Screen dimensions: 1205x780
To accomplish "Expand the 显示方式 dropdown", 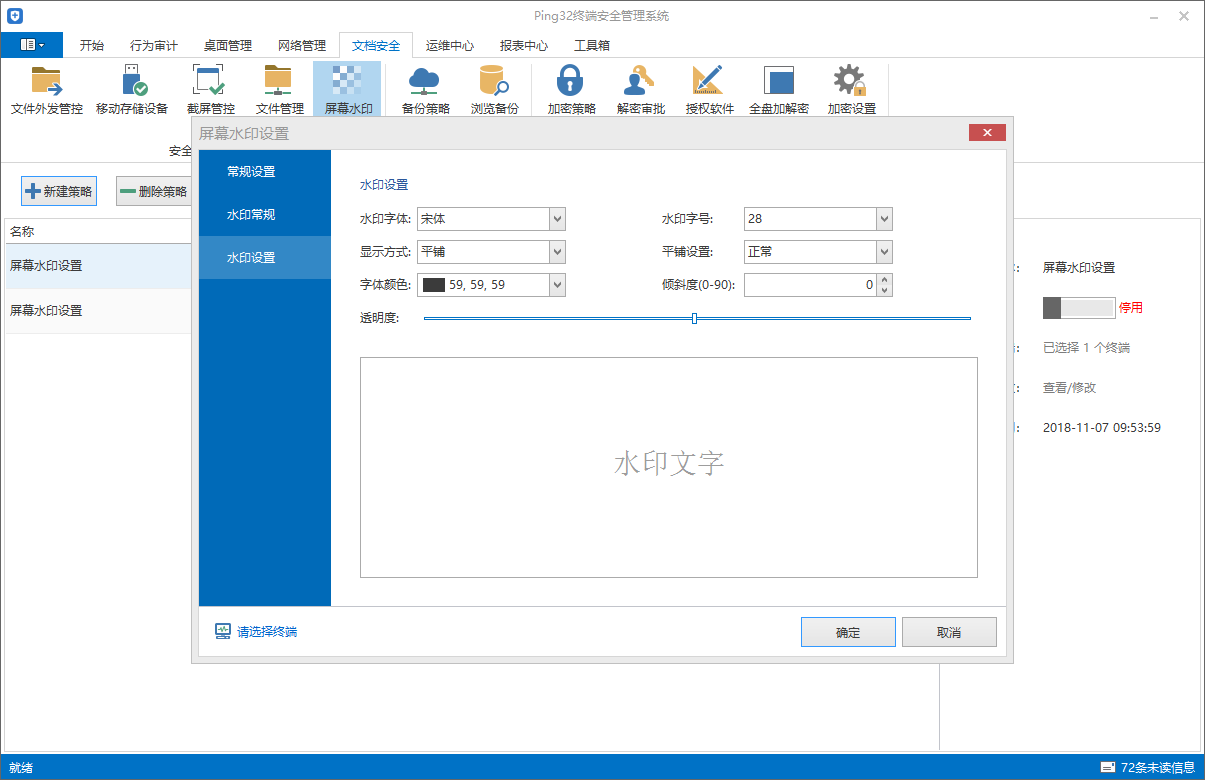I will tap(558, 252).
